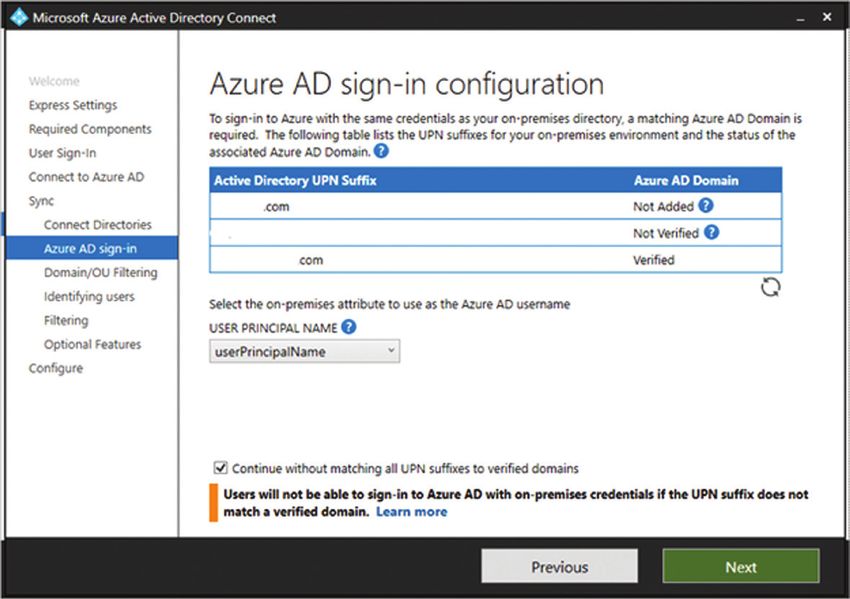Select the Verified domain row ending with com
This screenshot has height=599, width=850.
(495, 260)
